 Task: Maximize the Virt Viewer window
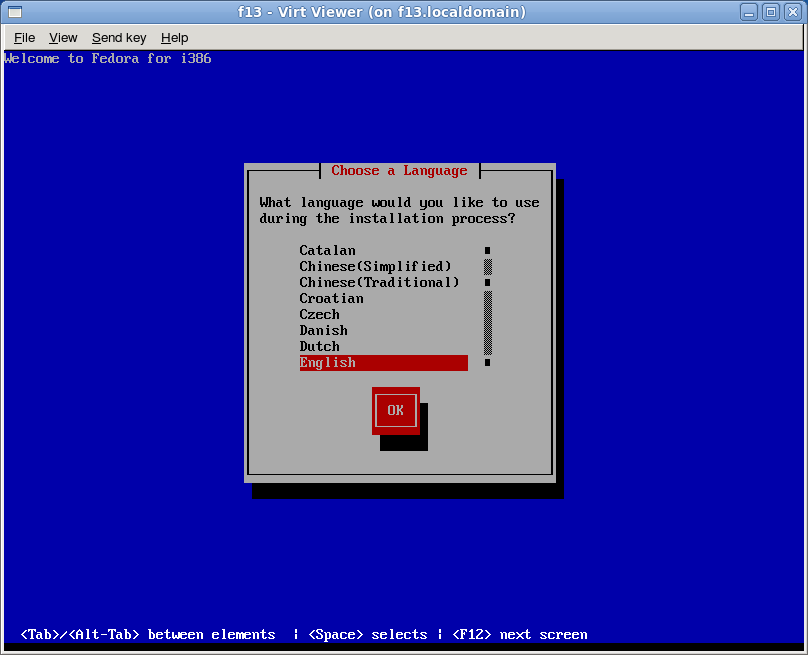pos(771,12)
